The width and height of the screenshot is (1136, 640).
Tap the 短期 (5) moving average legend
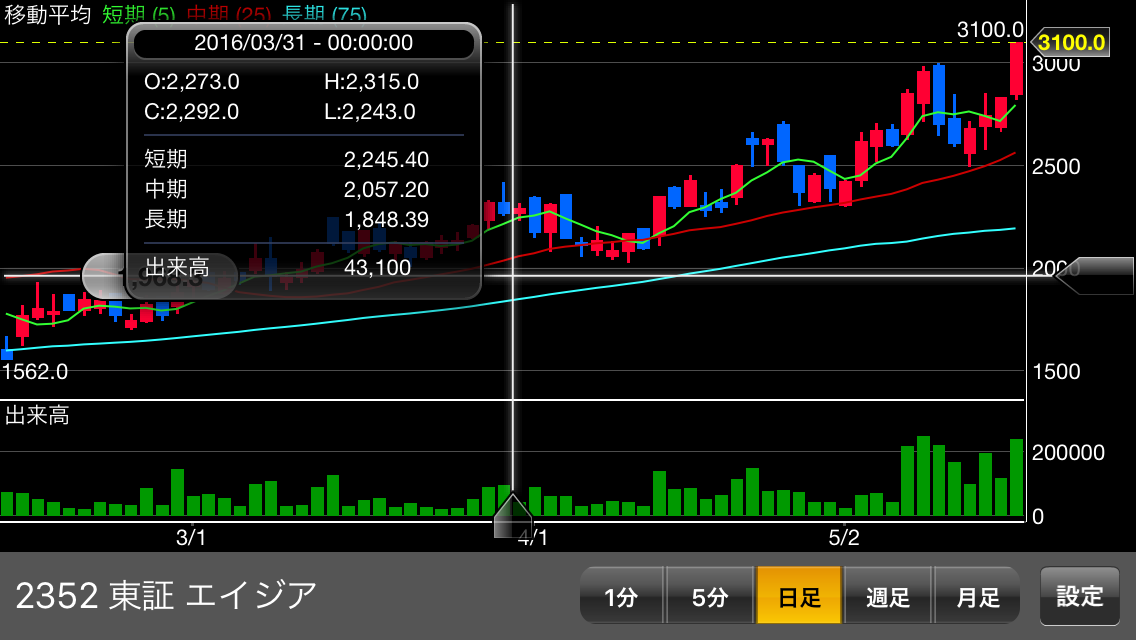pyautogui.click(x=138, y=15)
